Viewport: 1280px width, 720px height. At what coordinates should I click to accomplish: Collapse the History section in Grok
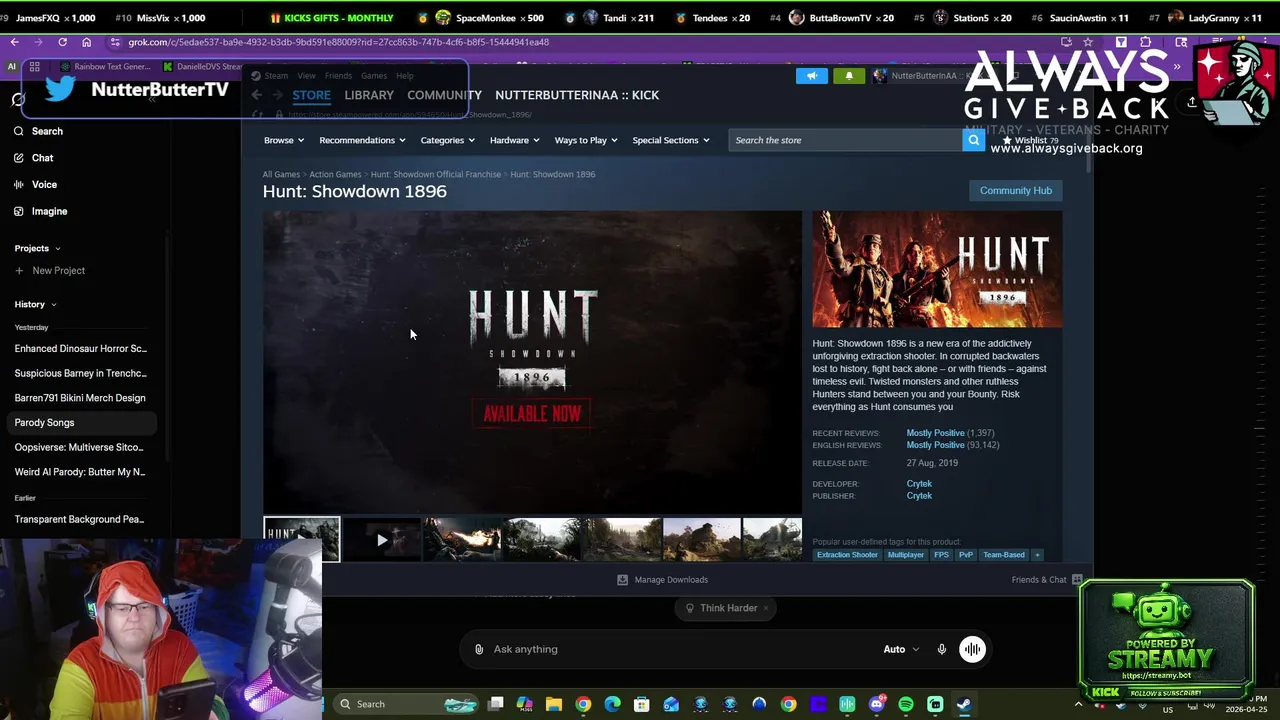(x=35, y=304)
